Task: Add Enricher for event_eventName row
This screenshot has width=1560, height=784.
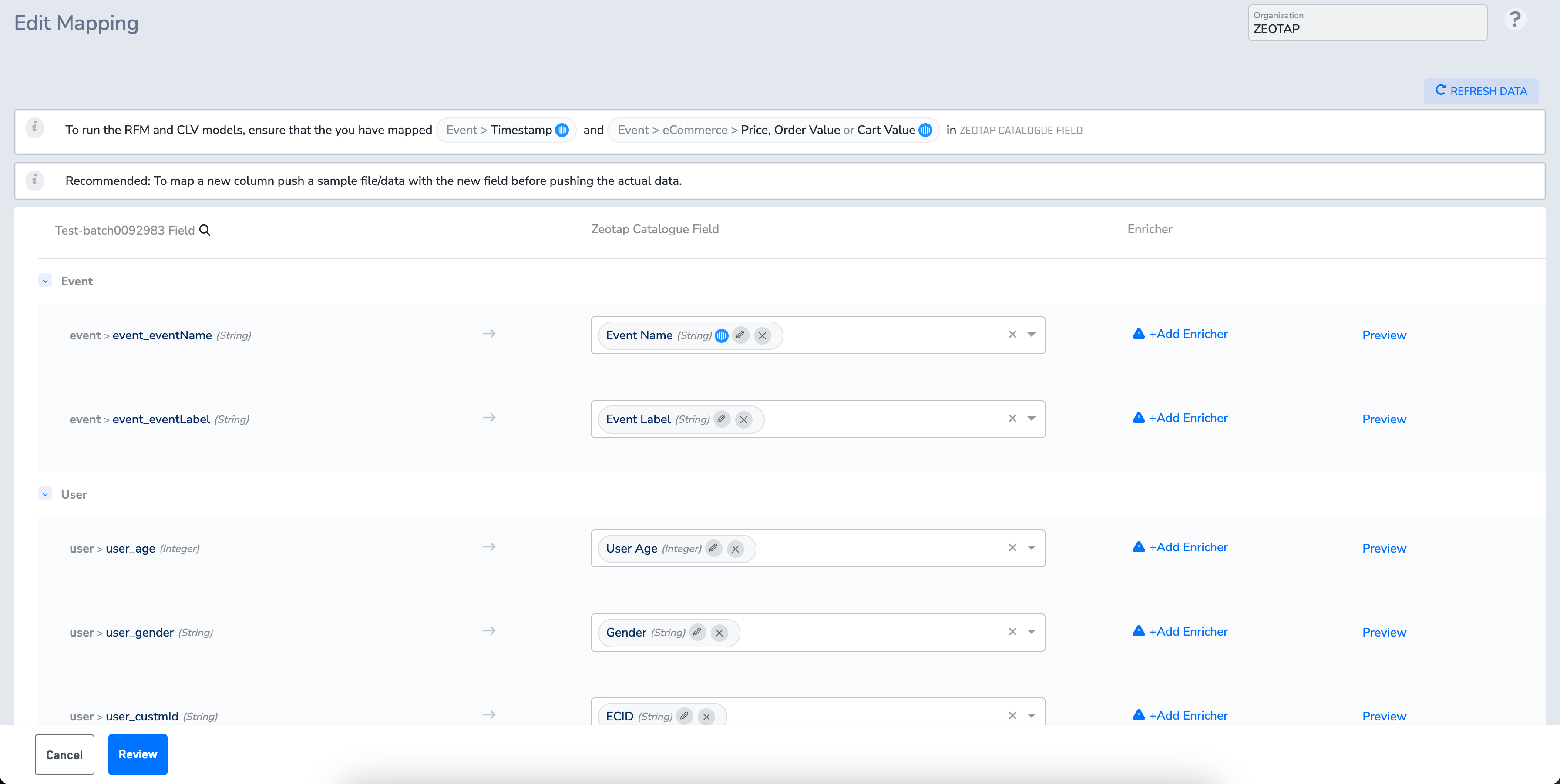Action: [1180, 334]
